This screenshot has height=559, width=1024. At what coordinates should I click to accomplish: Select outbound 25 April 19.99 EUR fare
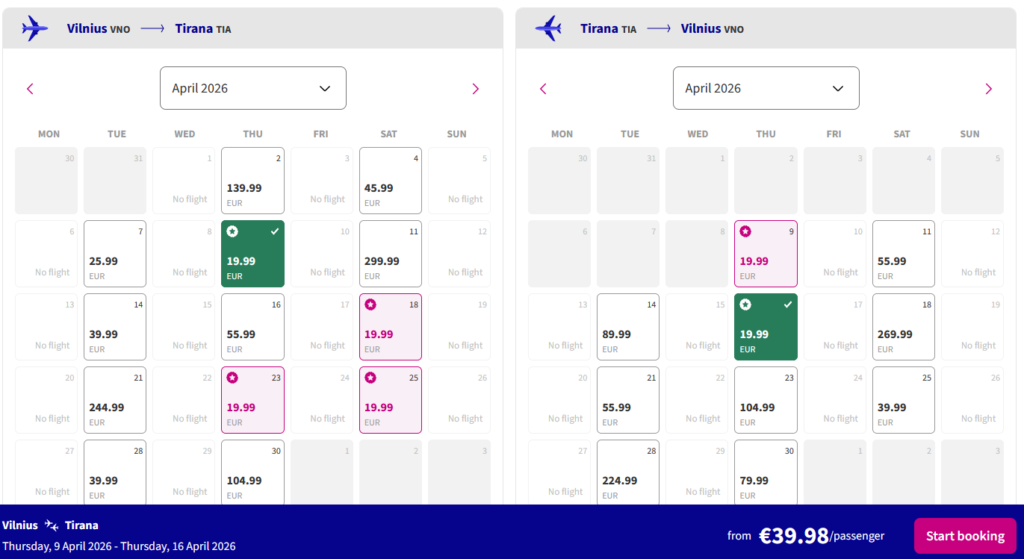(390, 400)
